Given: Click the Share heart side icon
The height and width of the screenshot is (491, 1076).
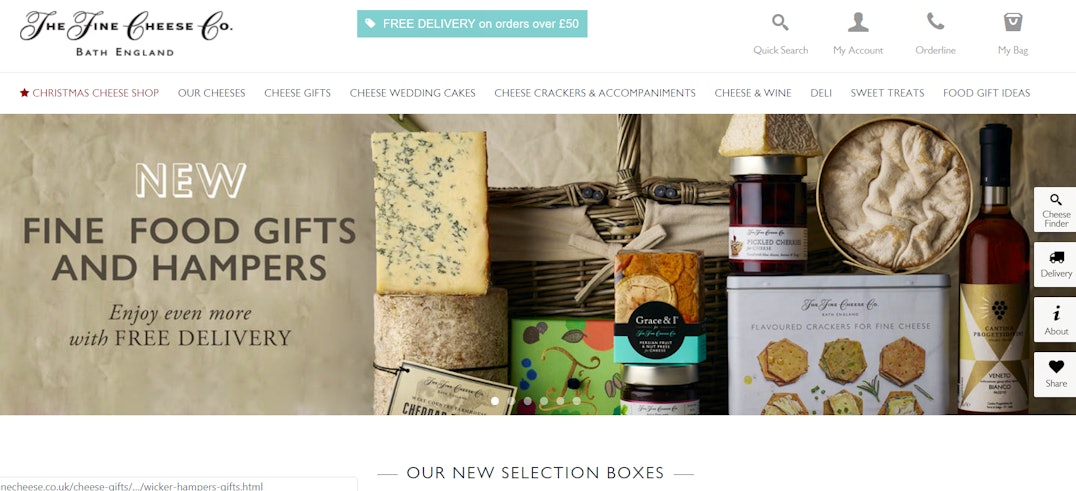Looking at the screenshot, I should pyautogui.click(x=1055, y=374).
